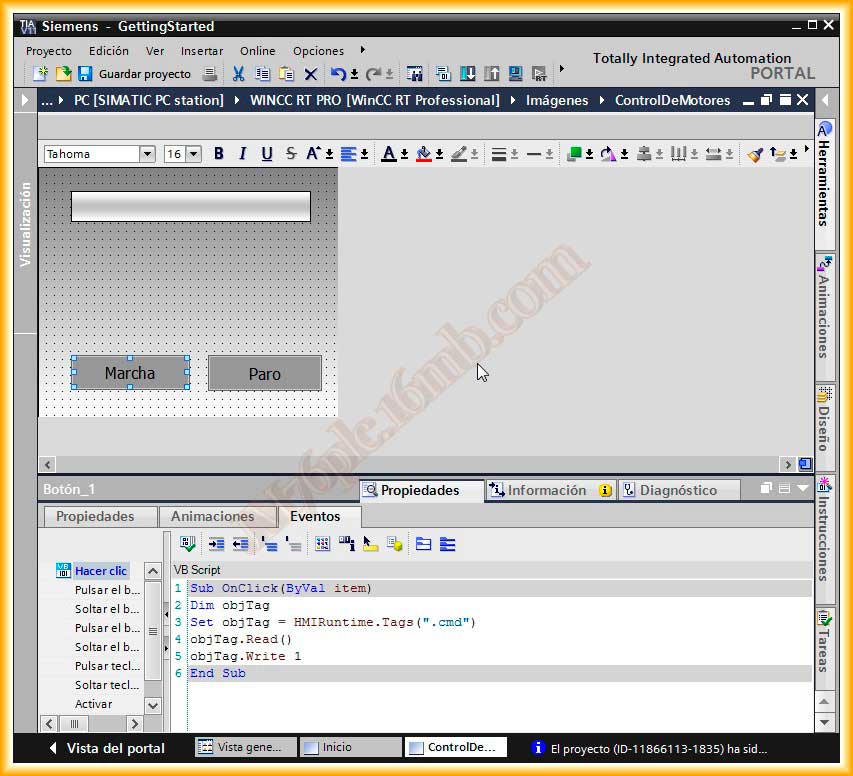Click the undo arrow icon
The width and height of the screenshot is (853, 776).
(338, 74)
